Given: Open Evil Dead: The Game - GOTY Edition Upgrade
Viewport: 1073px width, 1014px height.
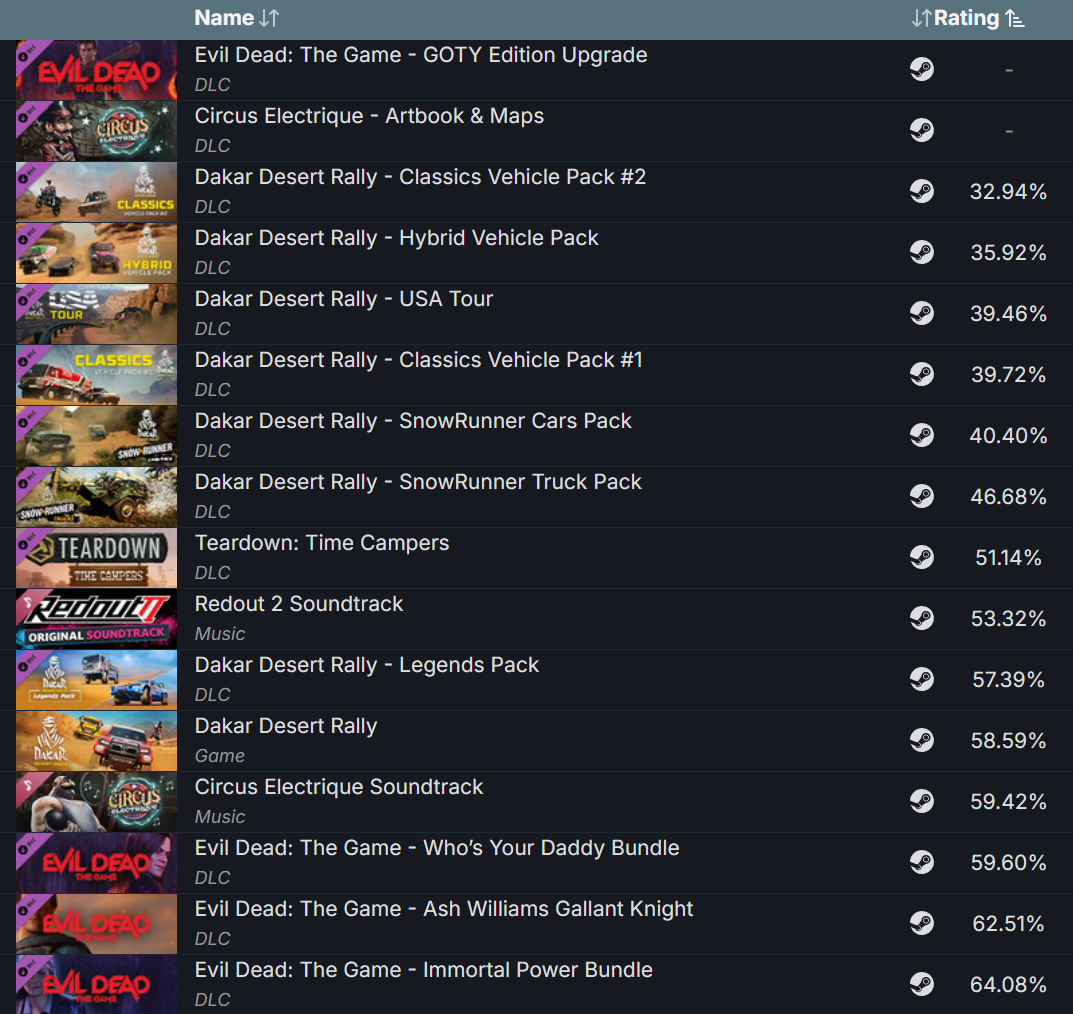Looking at the screenshot, I should 421,55.
